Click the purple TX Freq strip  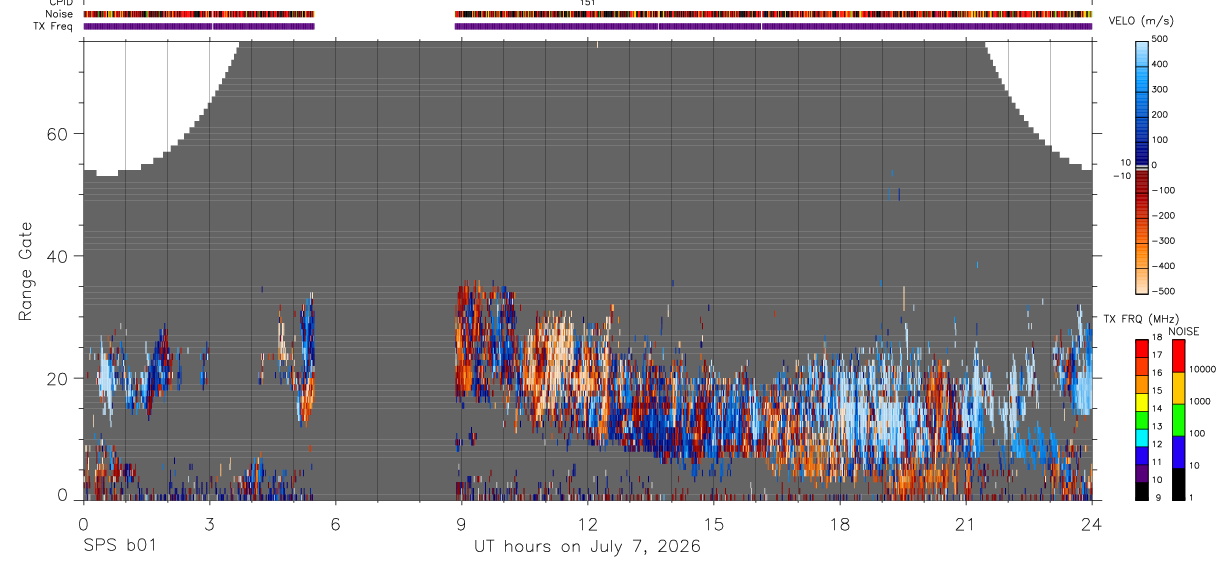(x=587, y=26)
